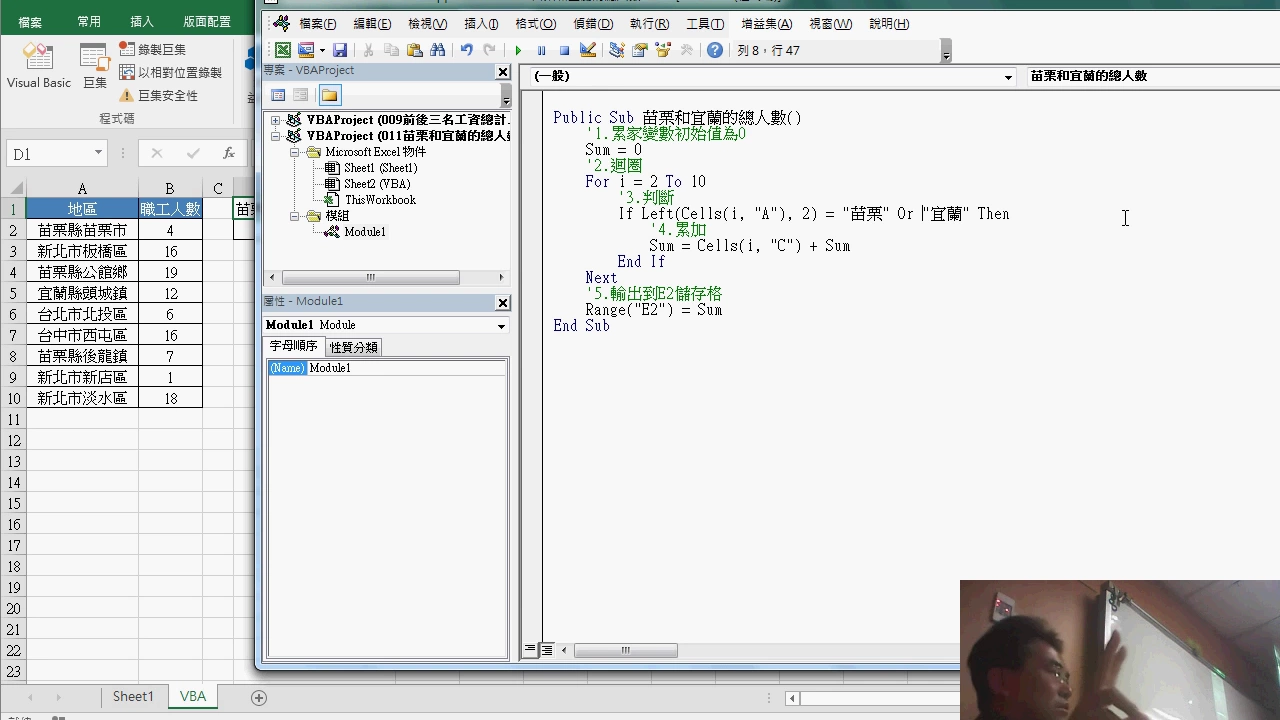Click the 巨集 Macros ribbon button
1280x720 pixels.
(x=95, y=67)
